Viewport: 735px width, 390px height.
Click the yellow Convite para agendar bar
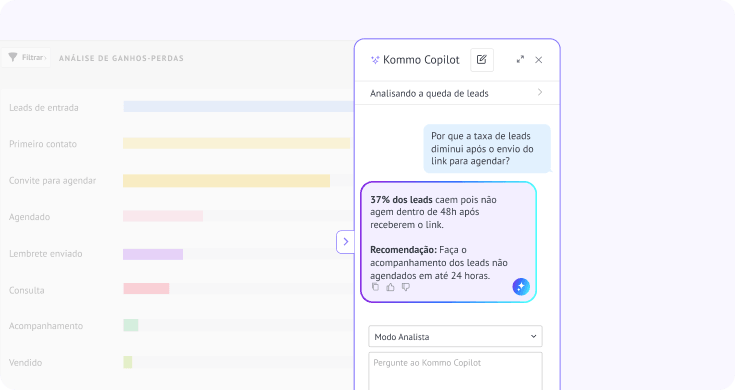(x=226, y=180)
